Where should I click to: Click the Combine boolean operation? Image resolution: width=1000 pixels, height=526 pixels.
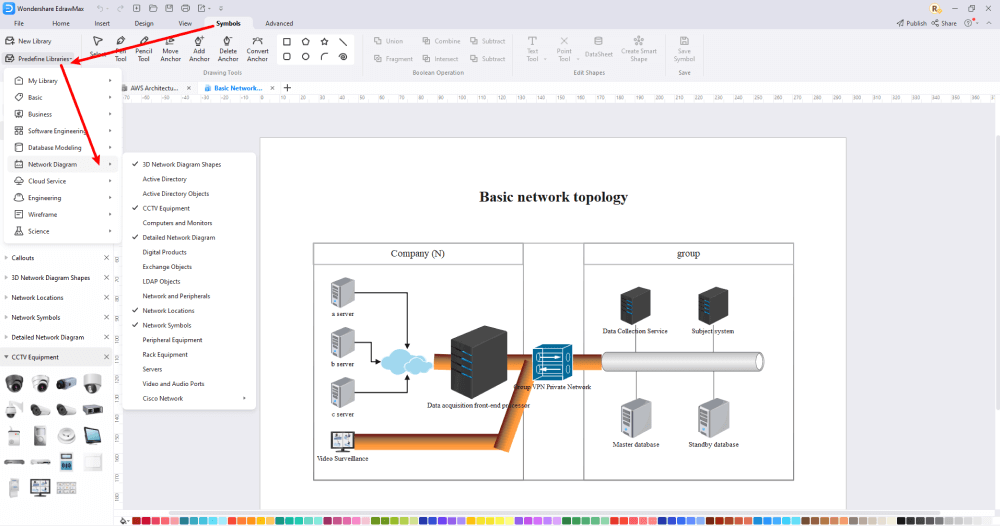coord(441,41)
